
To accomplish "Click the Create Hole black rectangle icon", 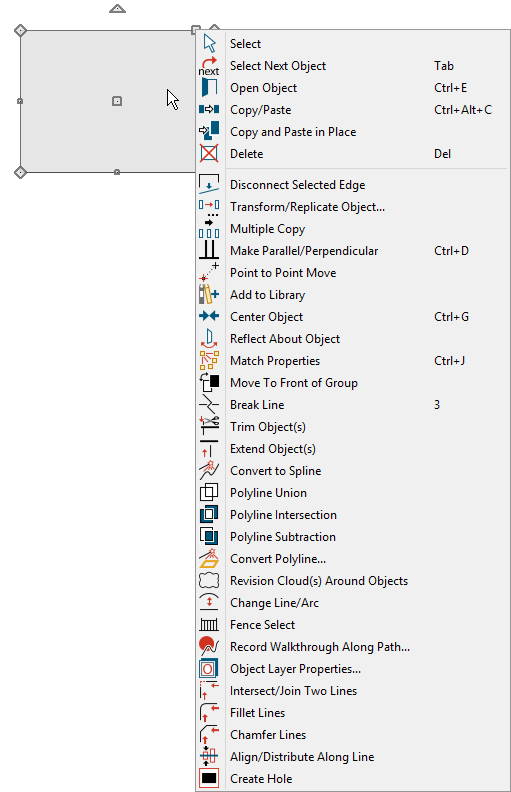I will click(x=209, y=778).
